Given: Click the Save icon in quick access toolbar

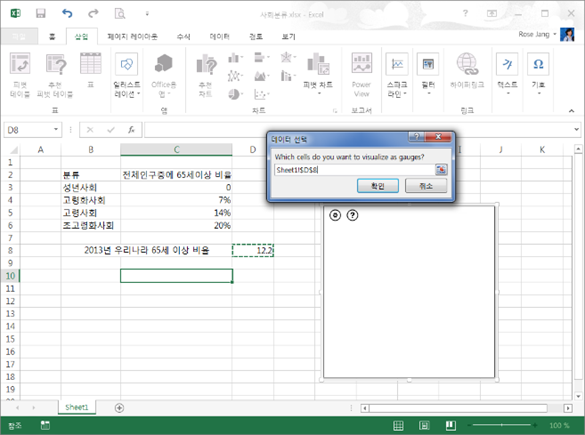Looking at the screenshot, I should pyautogui.click(x=40, y=14).
